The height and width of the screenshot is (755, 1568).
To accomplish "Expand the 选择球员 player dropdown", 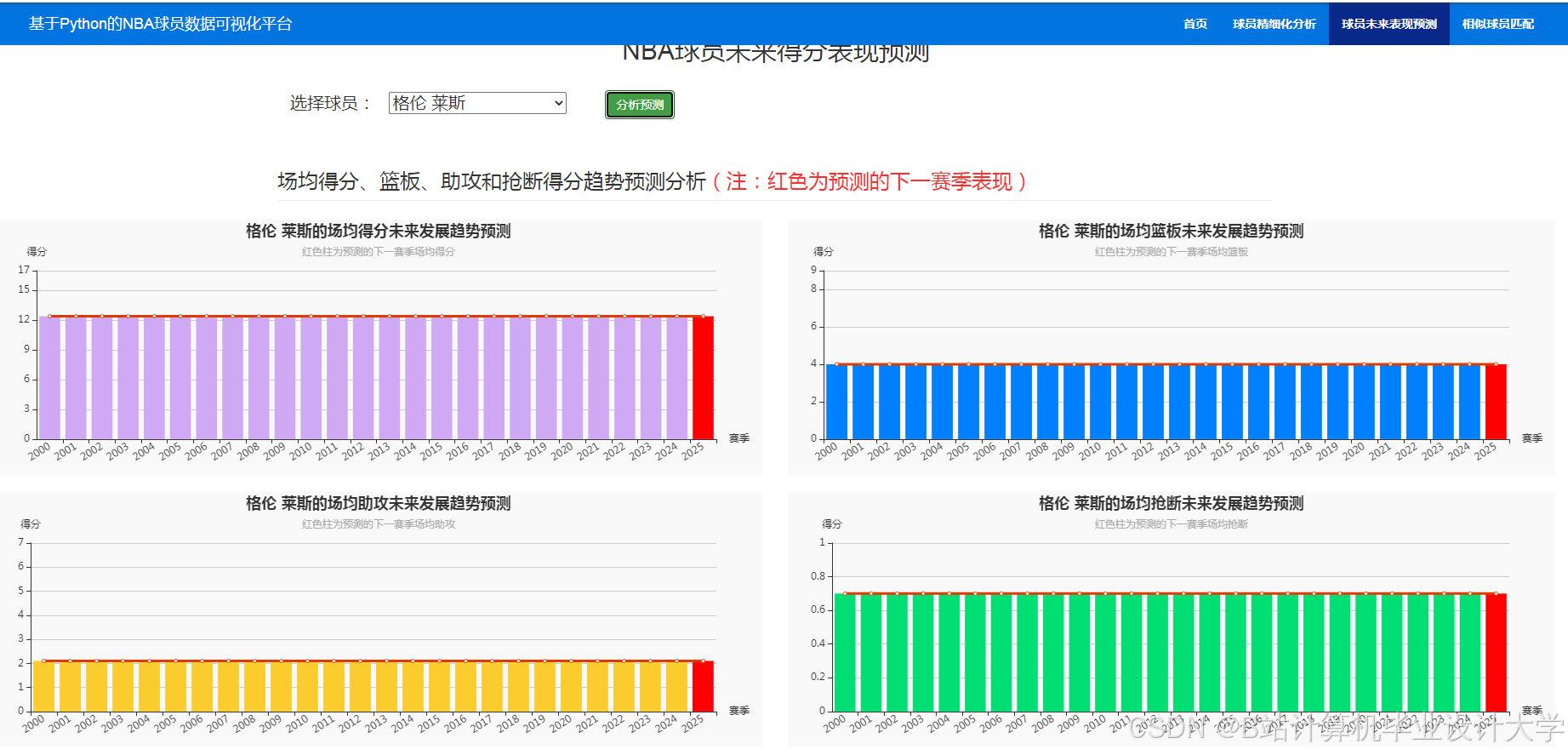I will (477, 103).
